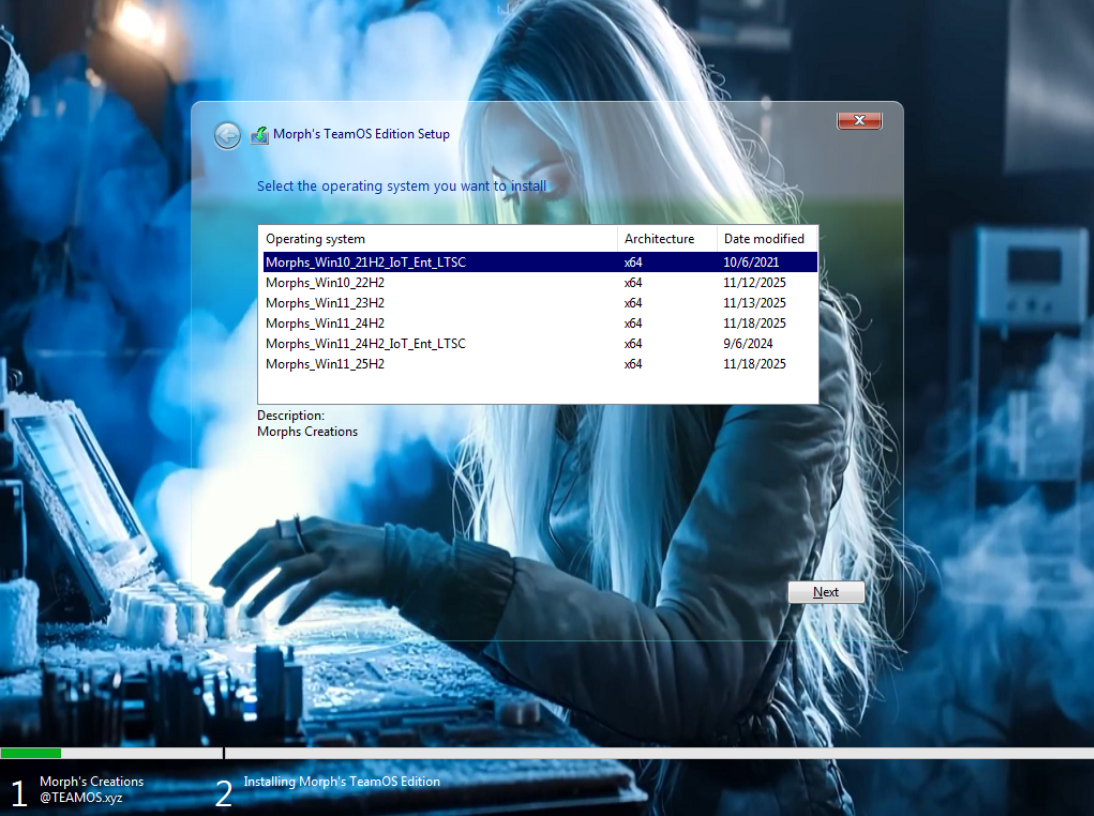Click the Installing Morph's TeamOS Edition step label
The image size is (1094, 816).
pyautogui.click(x=342, y=782)
